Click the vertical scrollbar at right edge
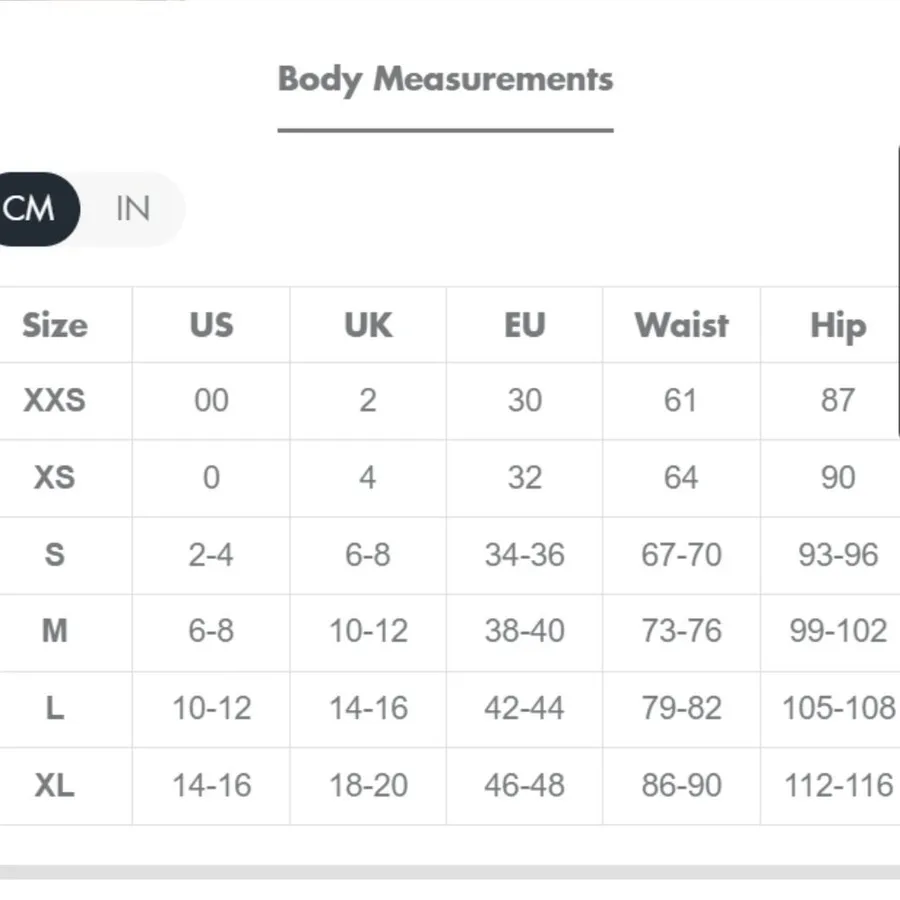The image size is (900, 900). pos(898,293)
